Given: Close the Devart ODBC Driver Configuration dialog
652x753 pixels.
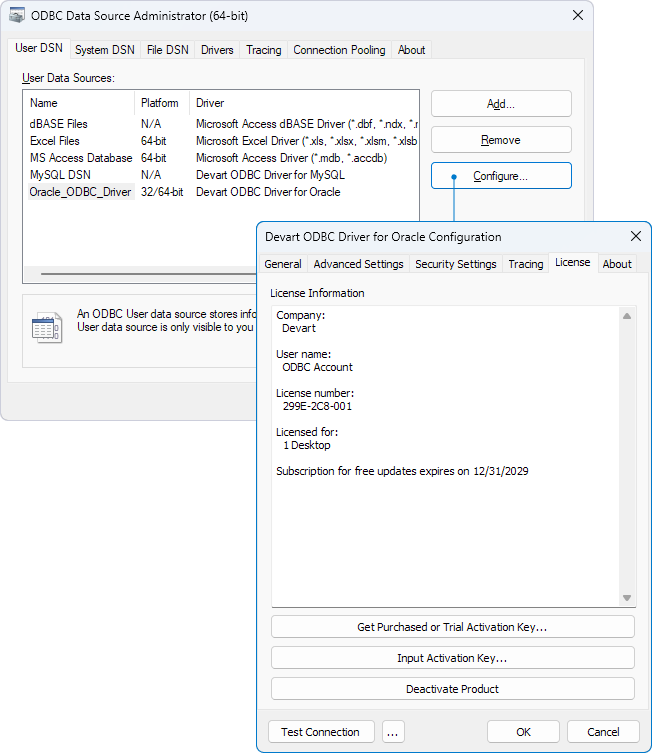Looking at the screenshot, I should [x=636, y=236].
